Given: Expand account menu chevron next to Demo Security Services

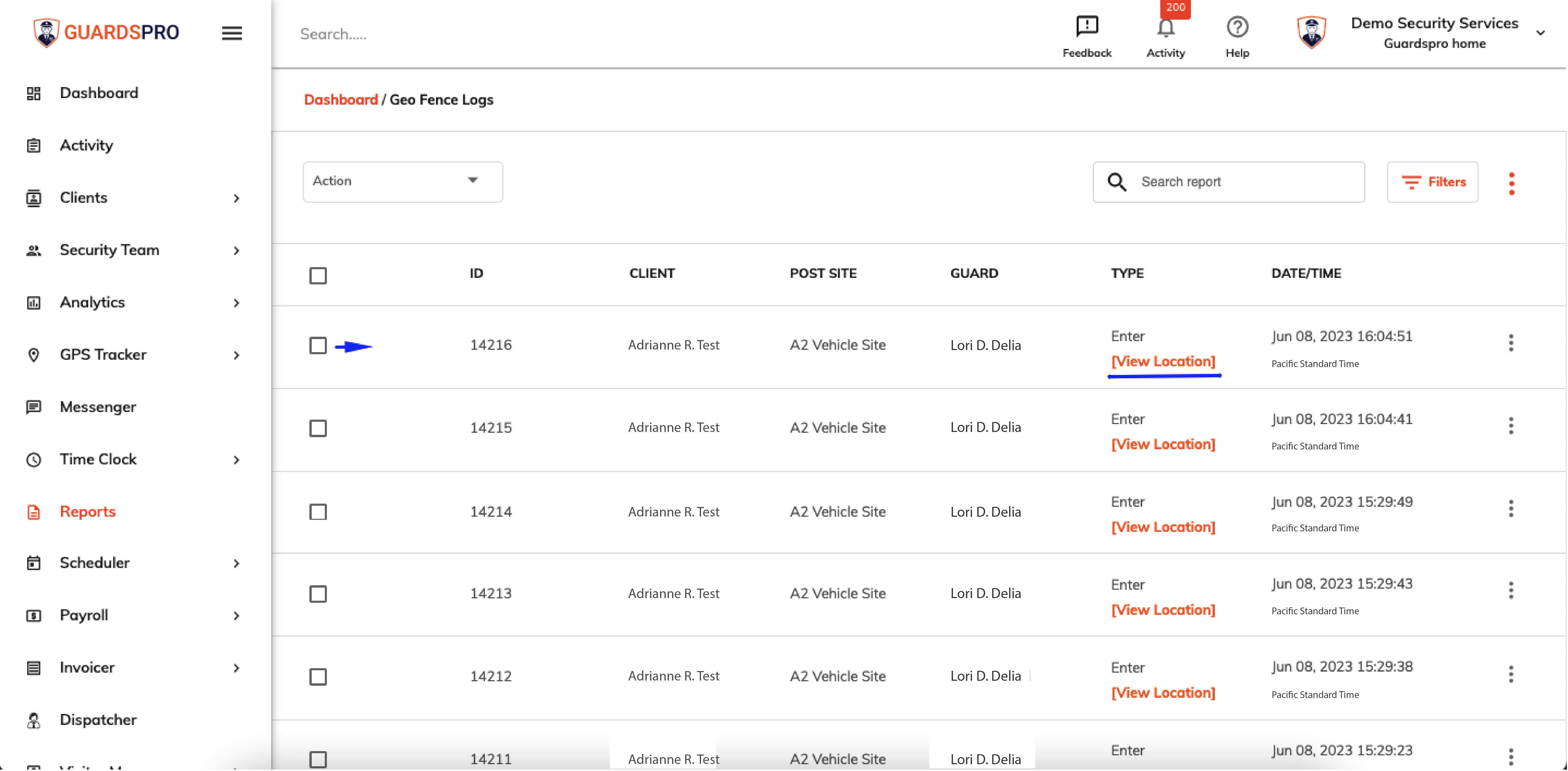Looking at the screenshot, I should tap(1541, 33).
